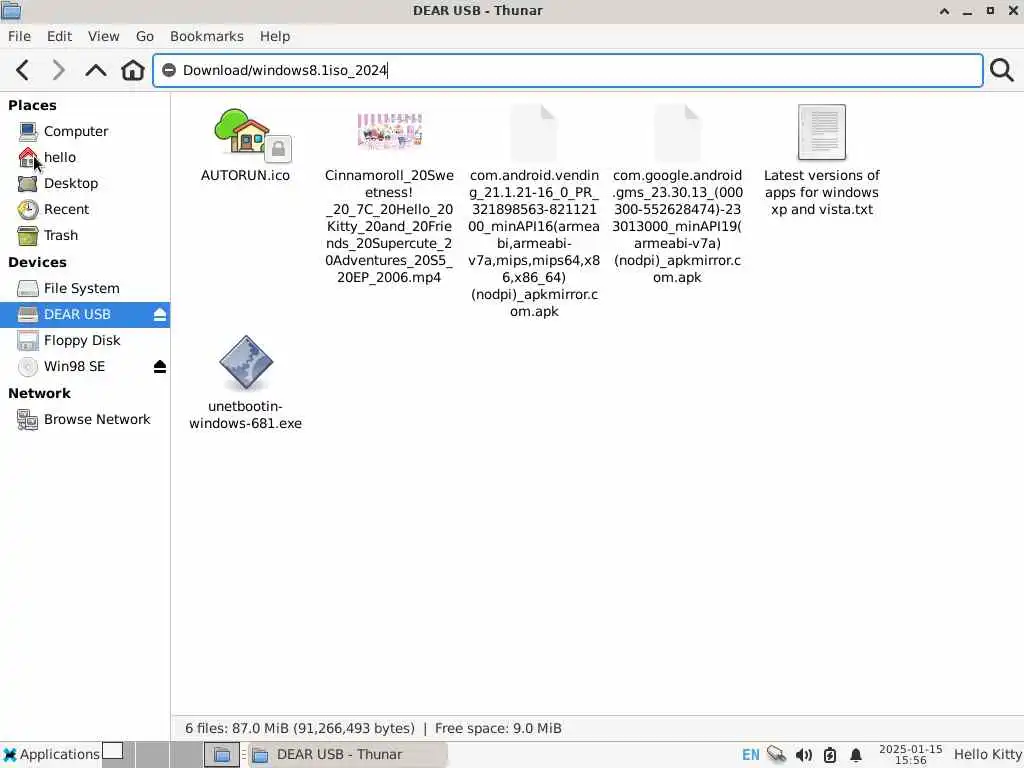Click the Hello Kitty user menu
This screenshot has height=768, width=1024.
[x=987, y=755]
